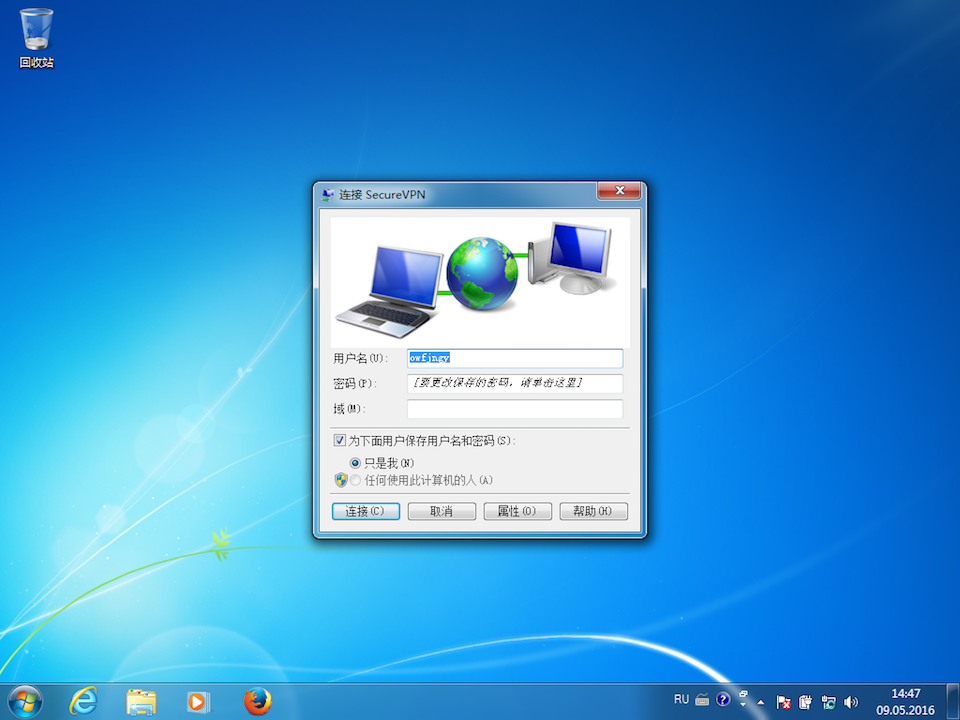960x720 pixels.
Task: Open Windows Explorer folder icon
Action: pos(141,702)
